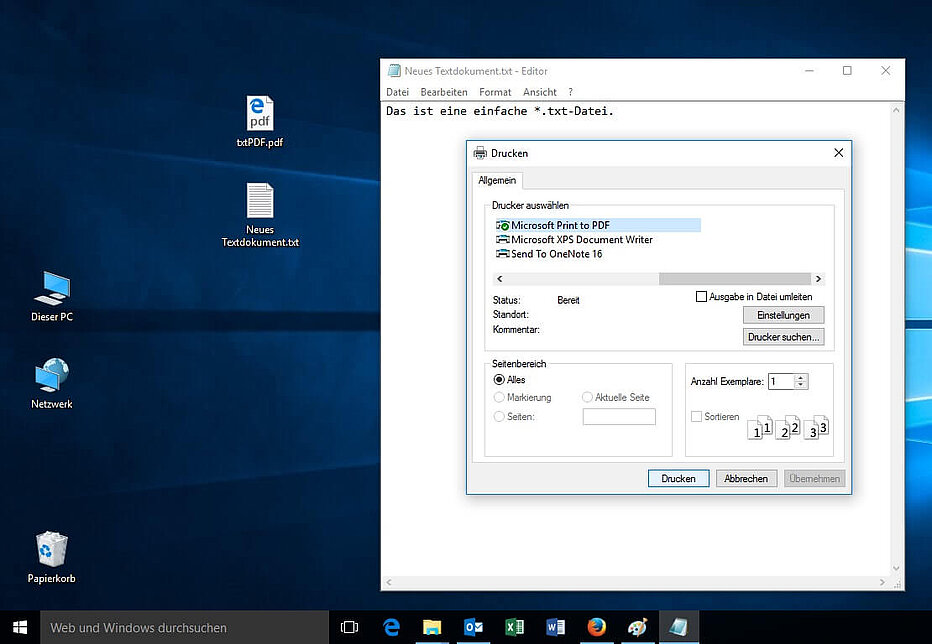
Task: Click the Anzahl Exemplare number field
Action: 781,382
